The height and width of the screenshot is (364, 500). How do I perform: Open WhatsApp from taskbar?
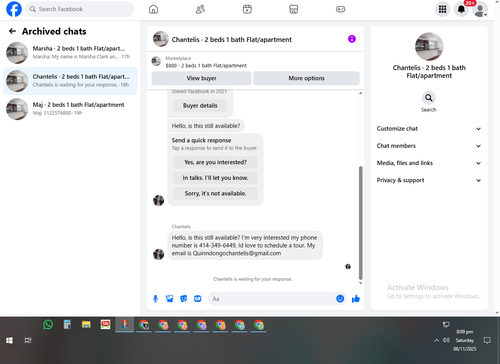click(48, 324)
